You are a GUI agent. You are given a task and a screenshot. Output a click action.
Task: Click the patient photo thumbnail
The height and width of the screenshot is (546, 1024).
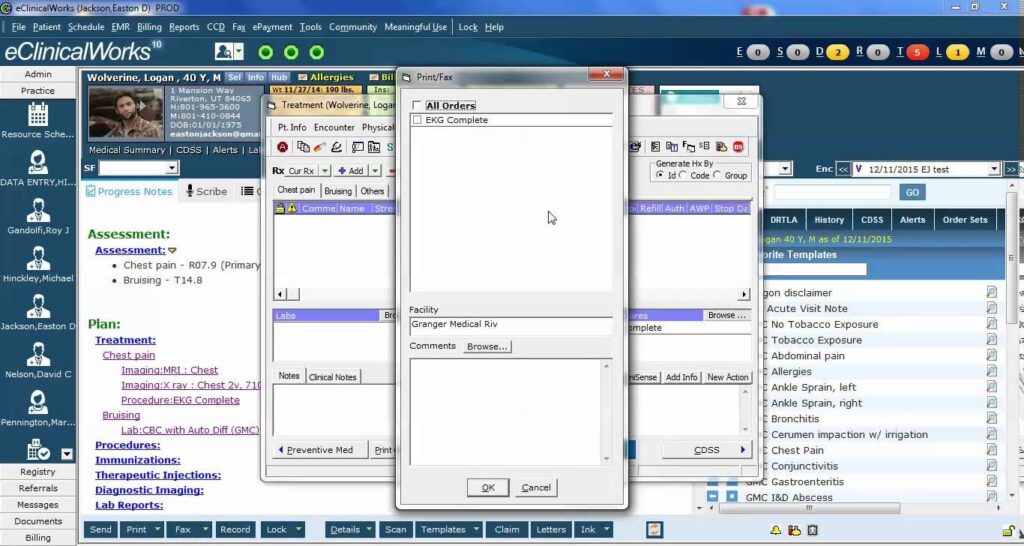(125, 112)
